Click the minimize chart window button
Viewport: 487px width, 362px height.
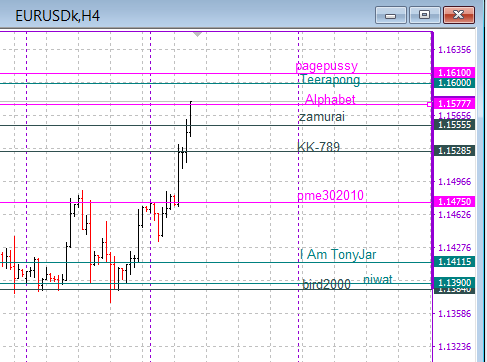[391, 15]
